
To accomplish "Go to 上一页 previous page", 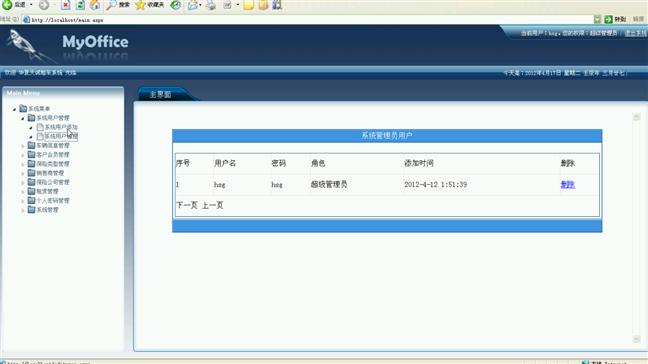I will pyautogui.click(x=212, y=205).
